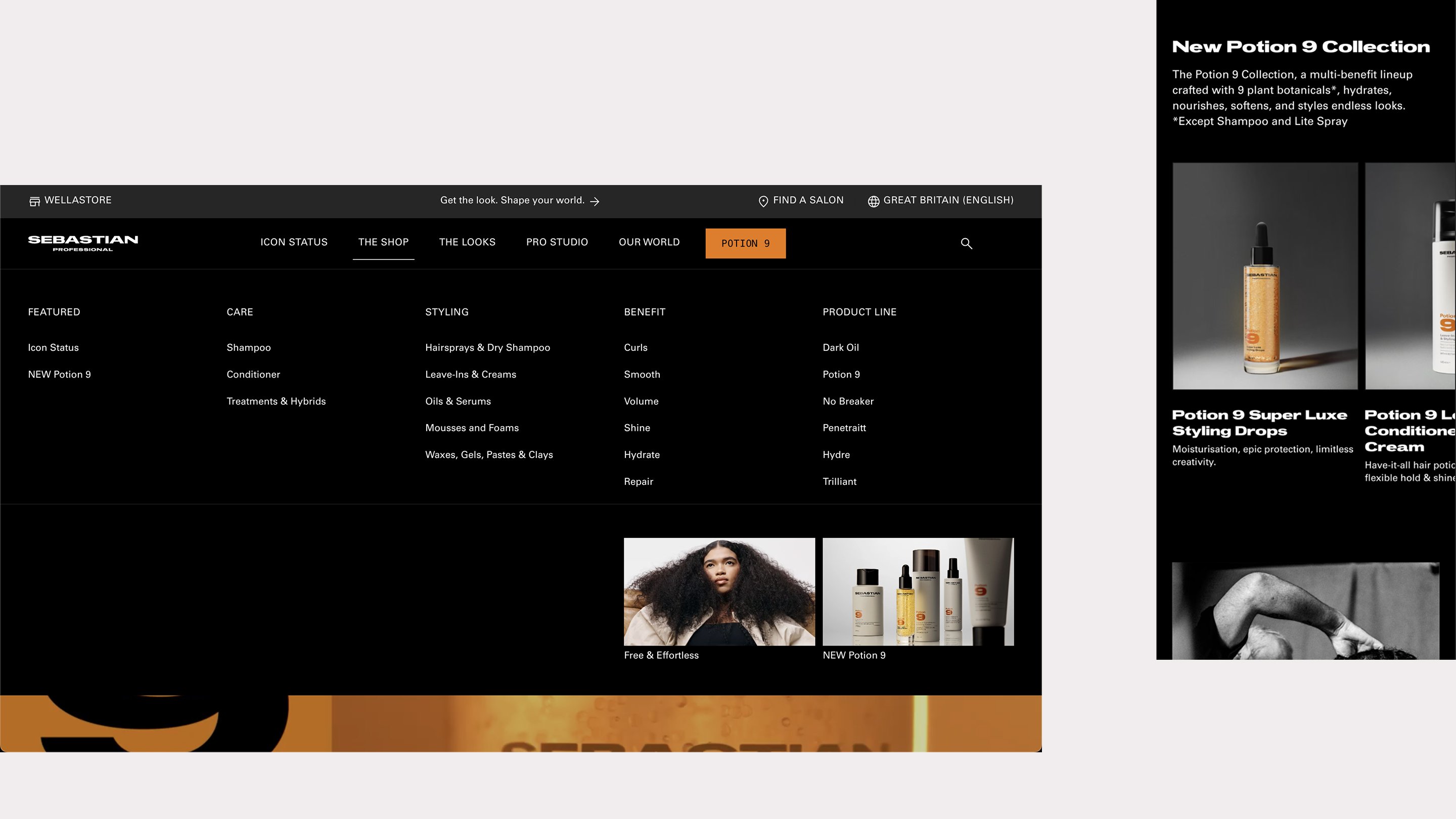Go to Conditioner category

[x=253, y=375]
